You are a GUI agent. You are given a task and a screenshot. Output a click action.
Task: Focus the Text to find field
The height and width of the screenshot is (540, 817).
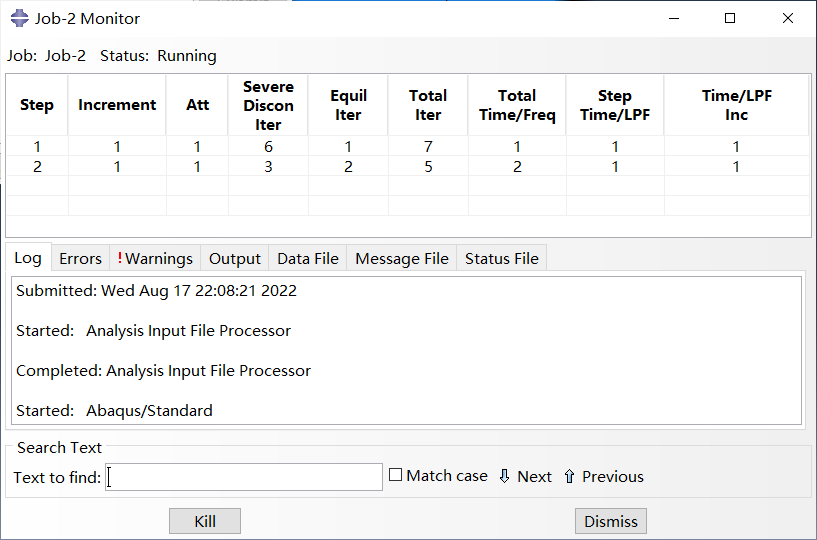[244, 477]
